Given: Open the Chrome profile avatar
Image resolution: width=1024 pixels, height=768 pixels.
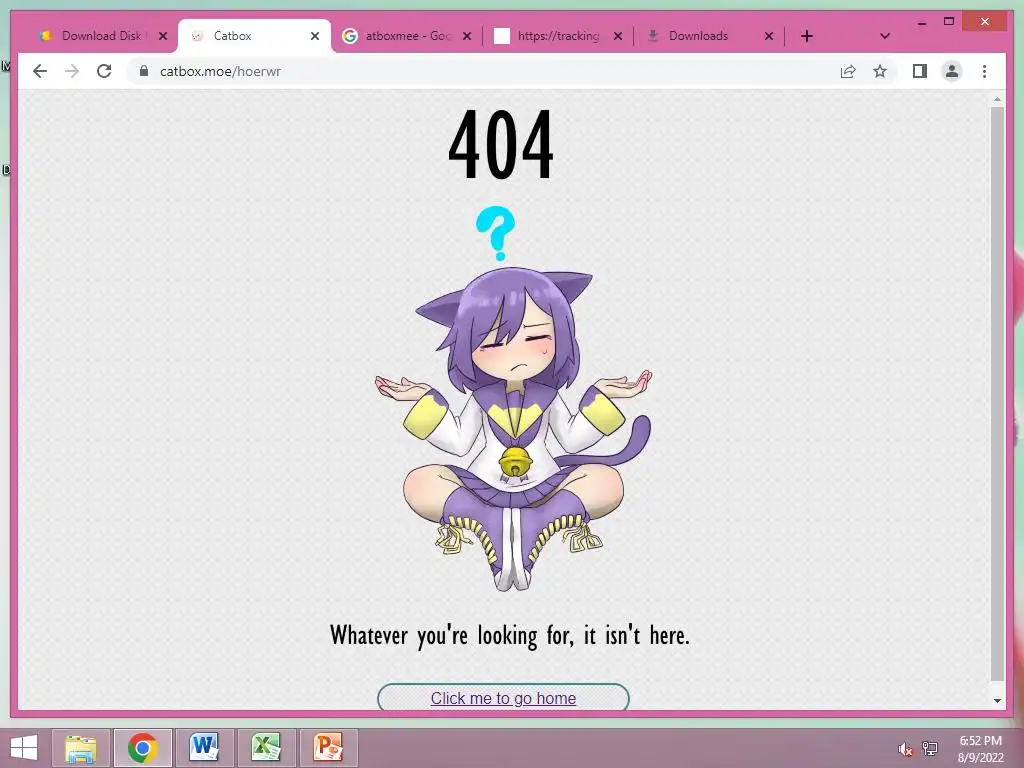Looking at the screenshot, I should pos(952,71).
